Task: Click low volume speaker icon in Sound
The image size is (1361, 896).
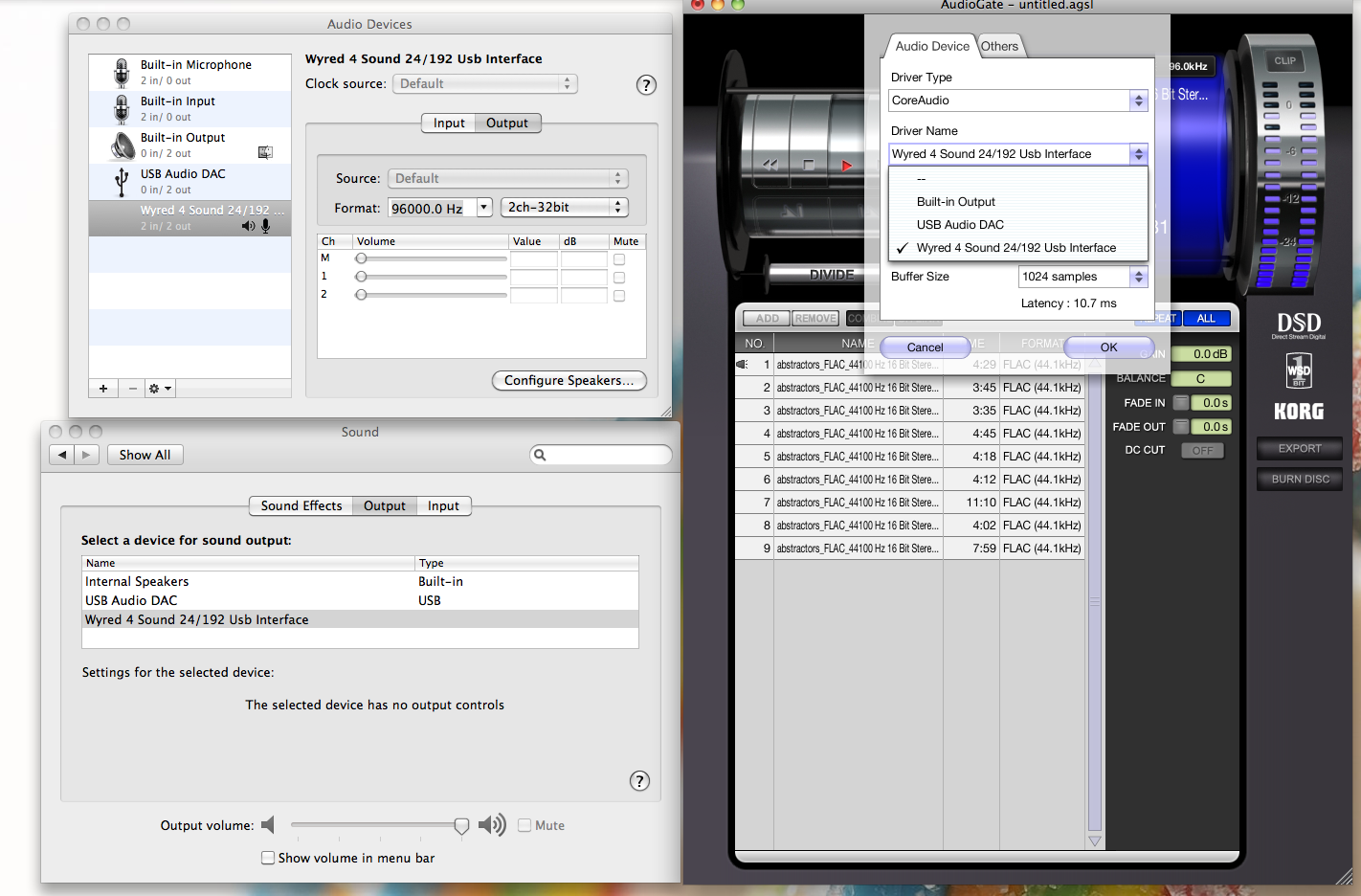Action: click(268, 825)
